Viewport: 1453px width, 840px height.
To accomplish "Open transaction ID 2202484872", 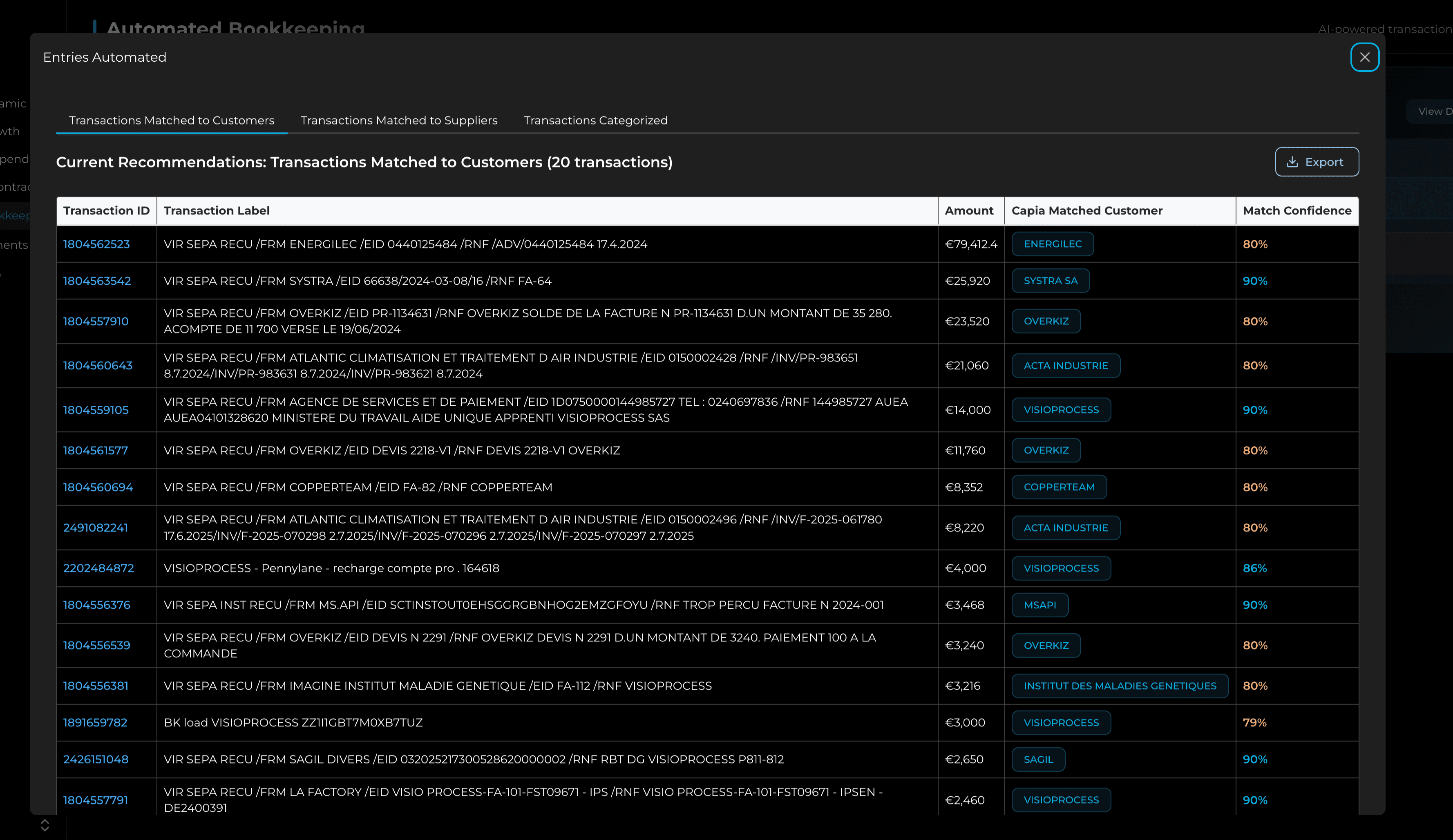I will coord(98,568).
